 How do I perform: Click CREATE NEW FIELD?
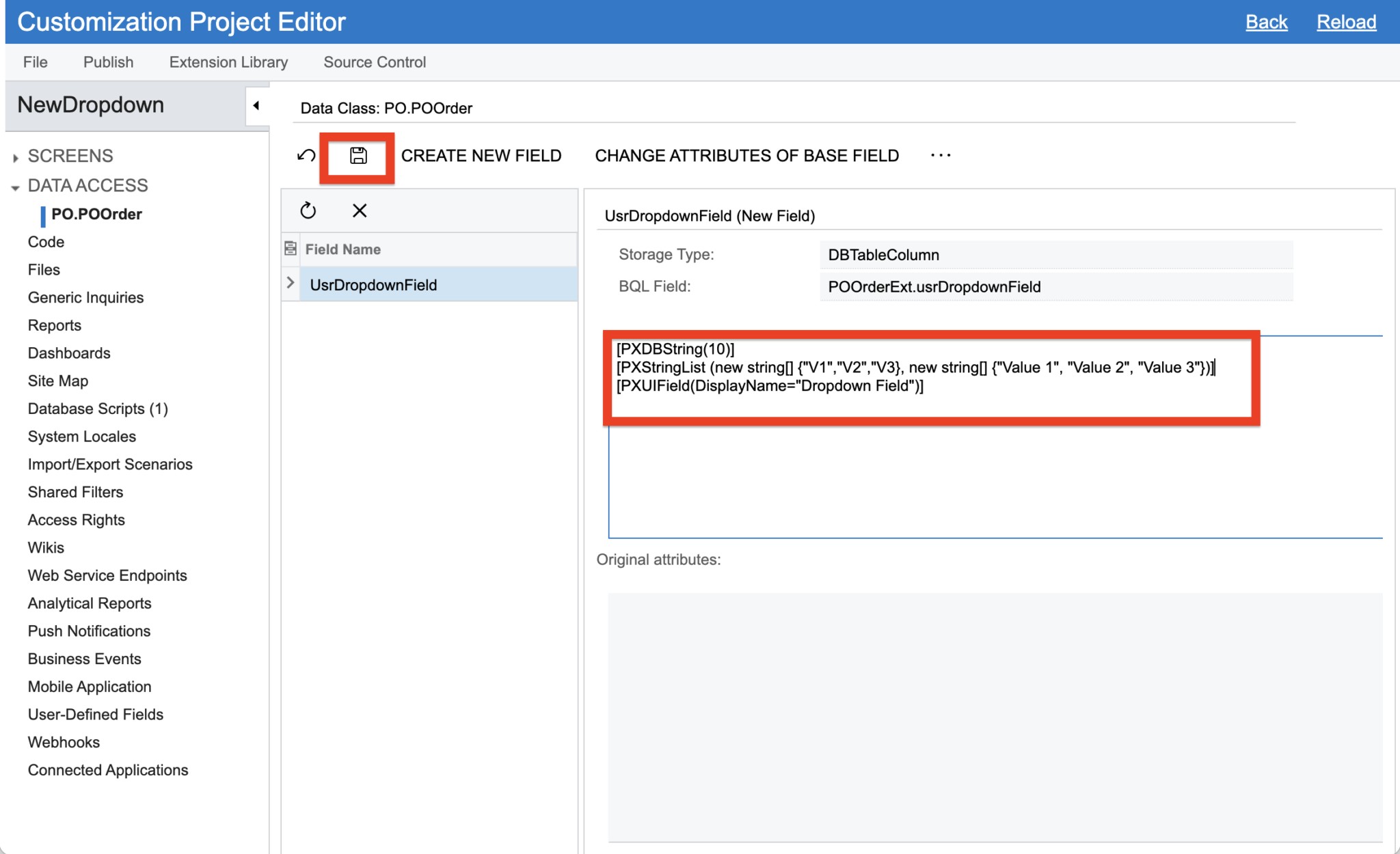click(x=481, y=156)
